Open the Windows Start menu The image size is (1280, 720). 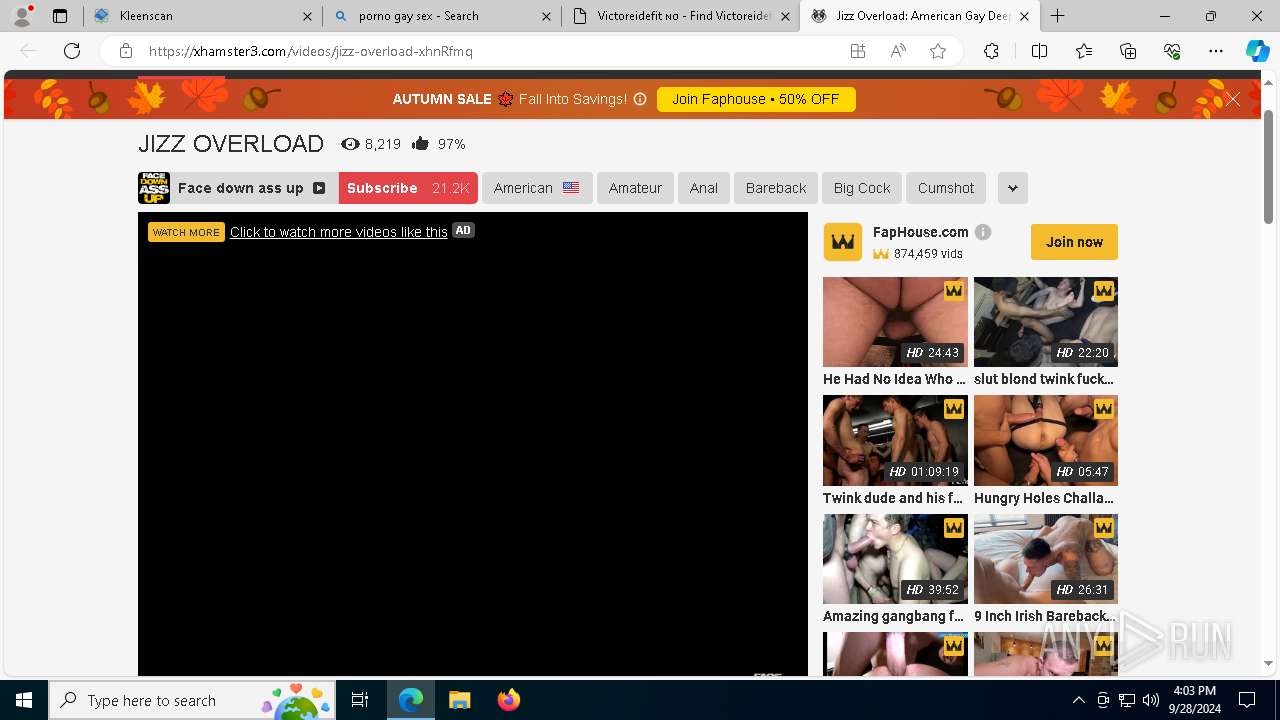click(x=24, y=700)
